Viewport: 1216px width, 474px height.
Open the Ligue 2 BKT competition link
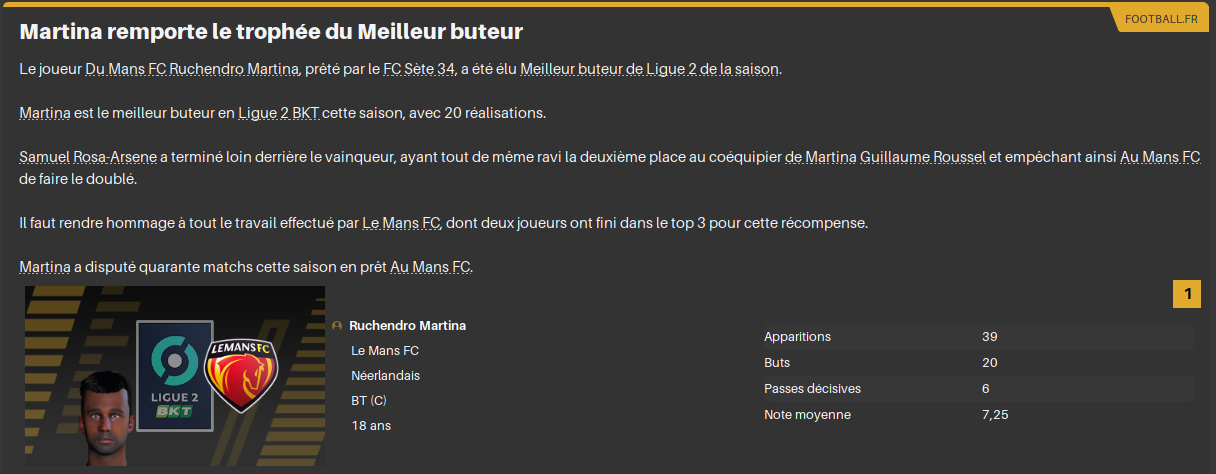point(278,113)
